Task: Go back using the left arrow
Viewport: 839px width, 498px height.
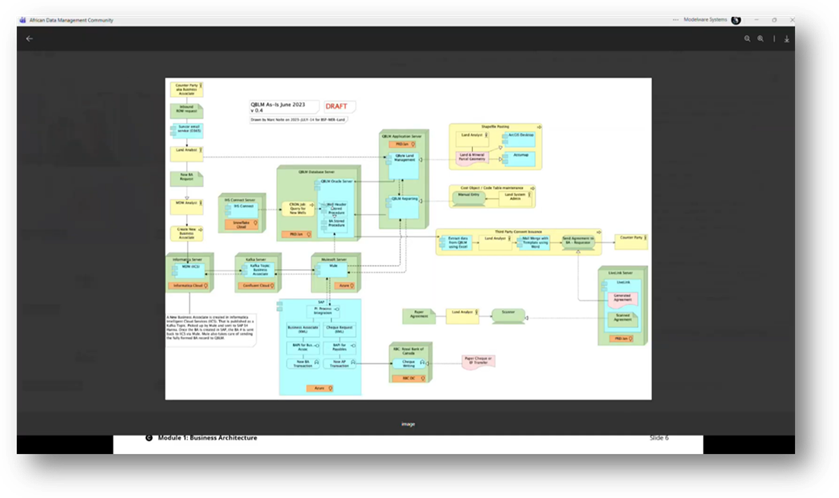Action: [29, 39]
